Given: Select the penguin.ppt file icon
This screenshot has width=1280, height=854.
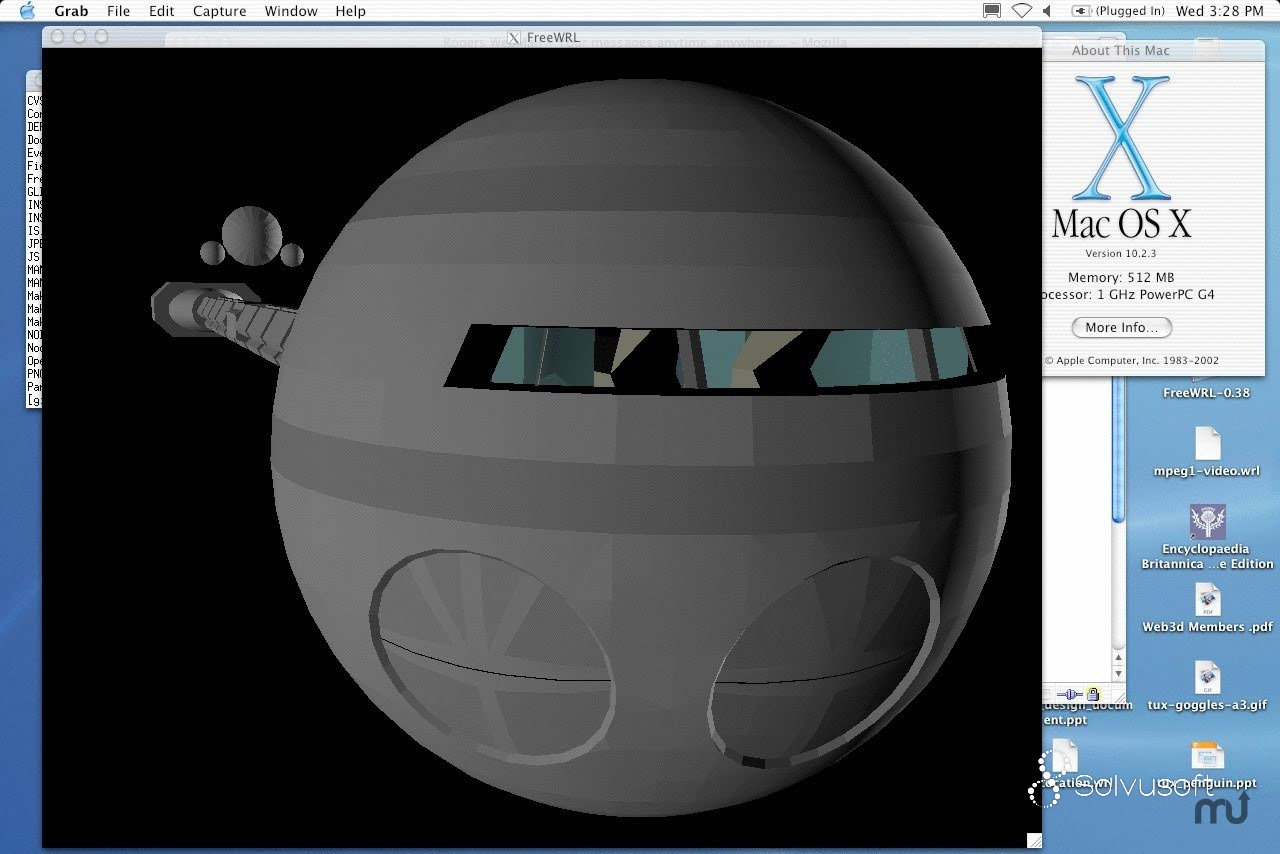Looking at the screenshot, I should [1207, 757].
